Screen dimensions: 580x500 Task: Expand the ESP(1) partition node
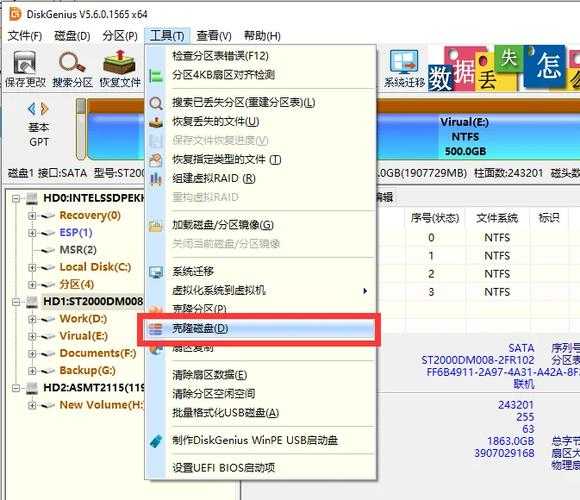tap(32, 233)
